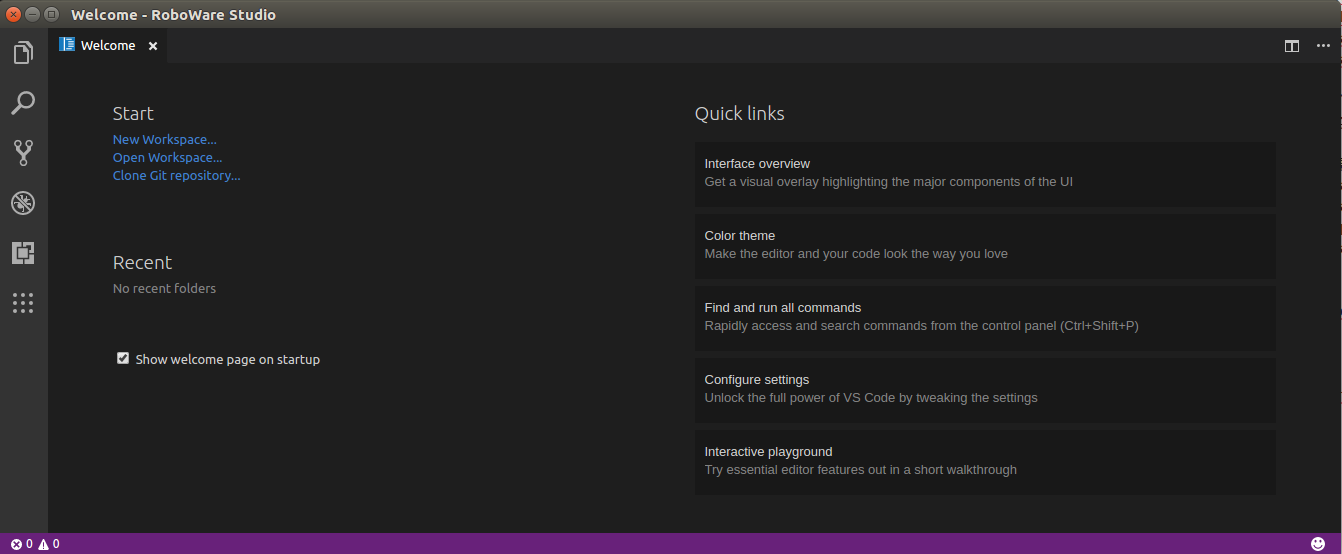Click the feedback smiley icon
1342x554 pixels.
(1317, 544)
